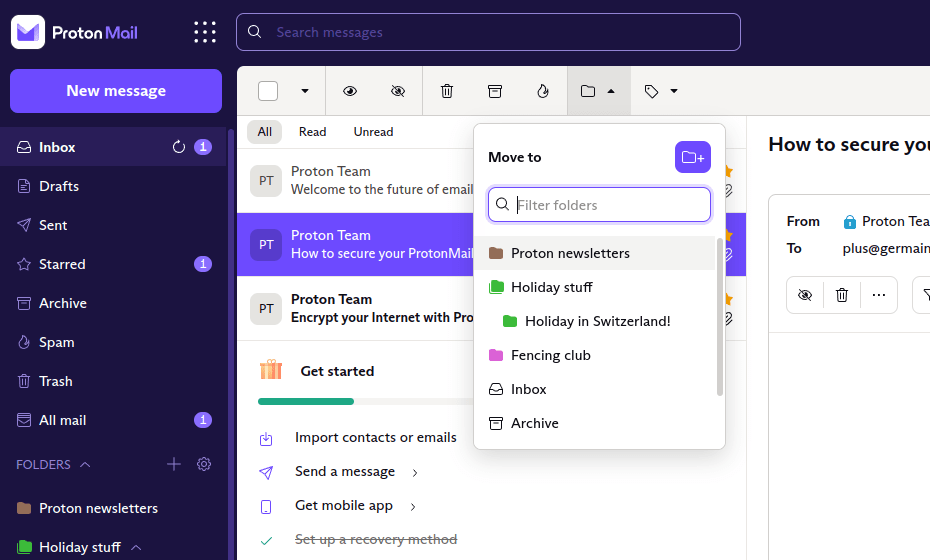Expand the Send a message chevron
This screenshot has width=930, height=560.
click(x=415, y=473)
